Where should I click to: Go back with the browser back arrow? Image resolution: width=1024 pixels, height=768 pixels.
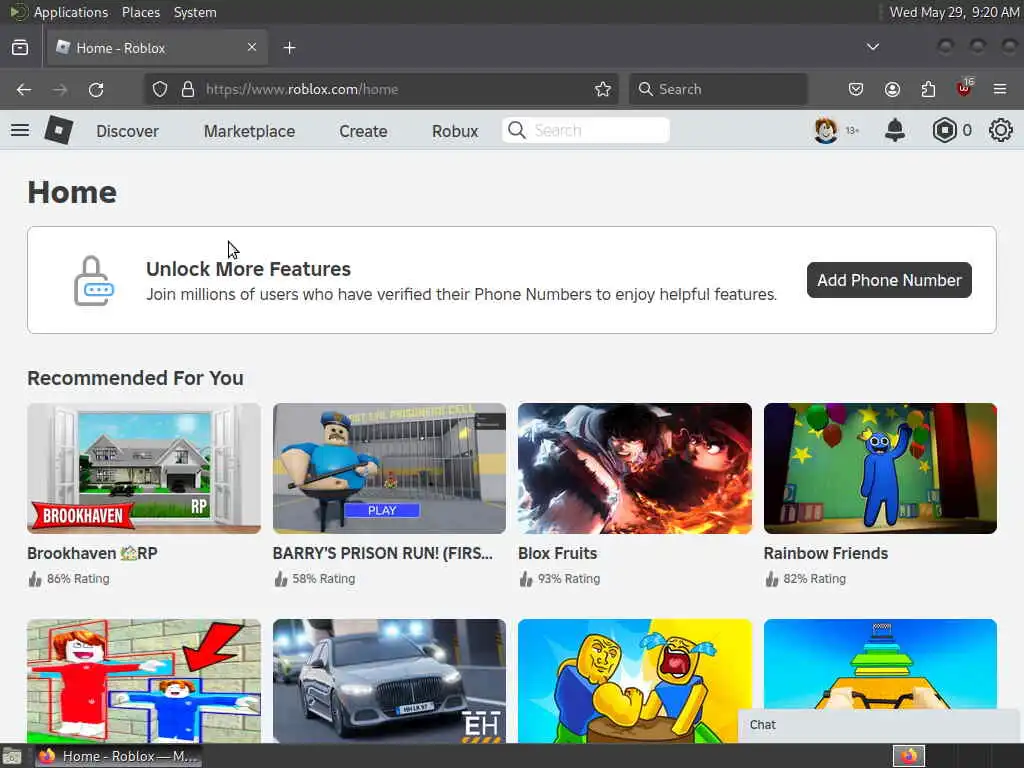tap(24, 89)
